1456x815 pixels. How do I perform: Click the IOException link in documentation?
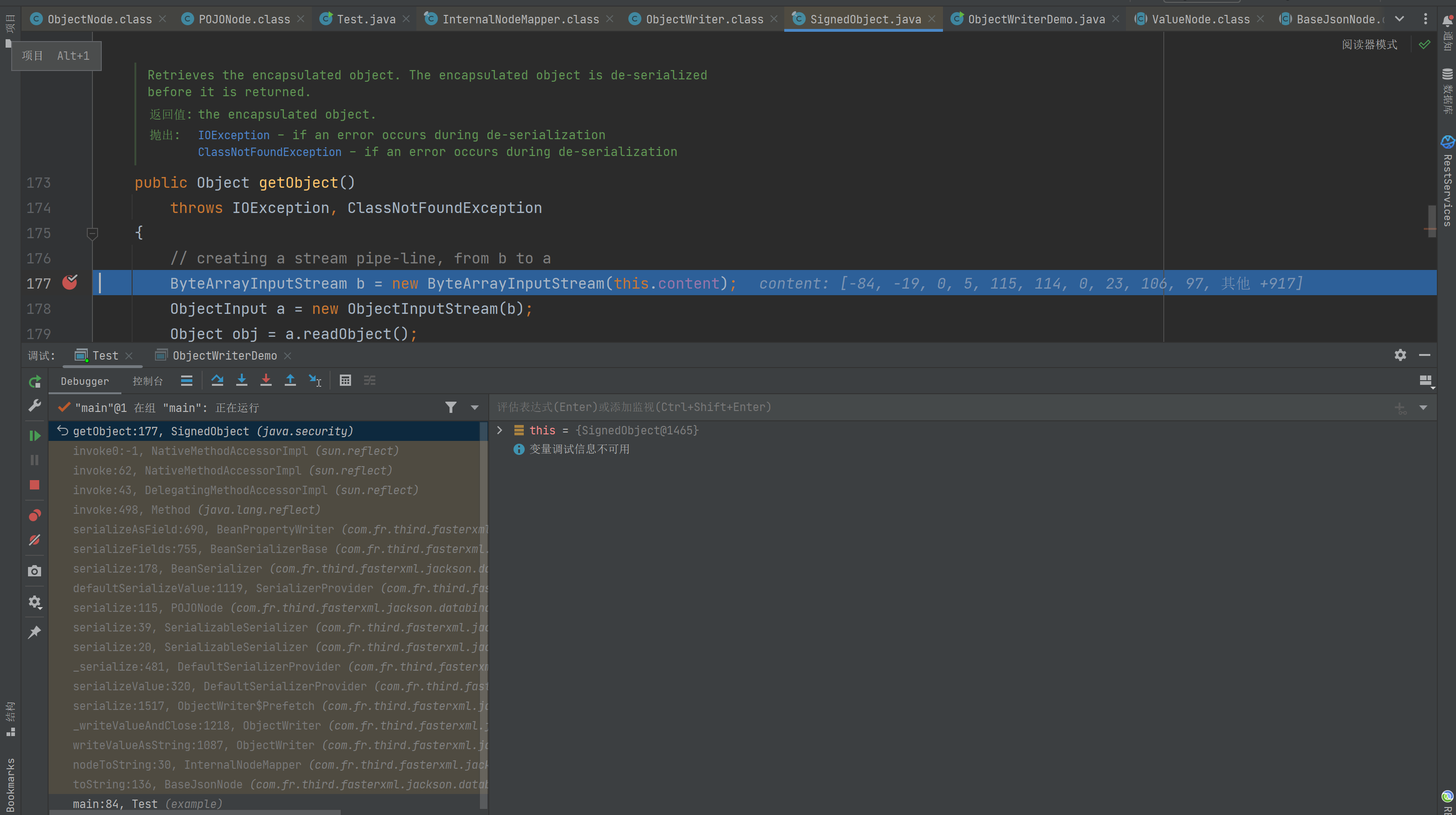pyautogui.click(x=233, y=135)
